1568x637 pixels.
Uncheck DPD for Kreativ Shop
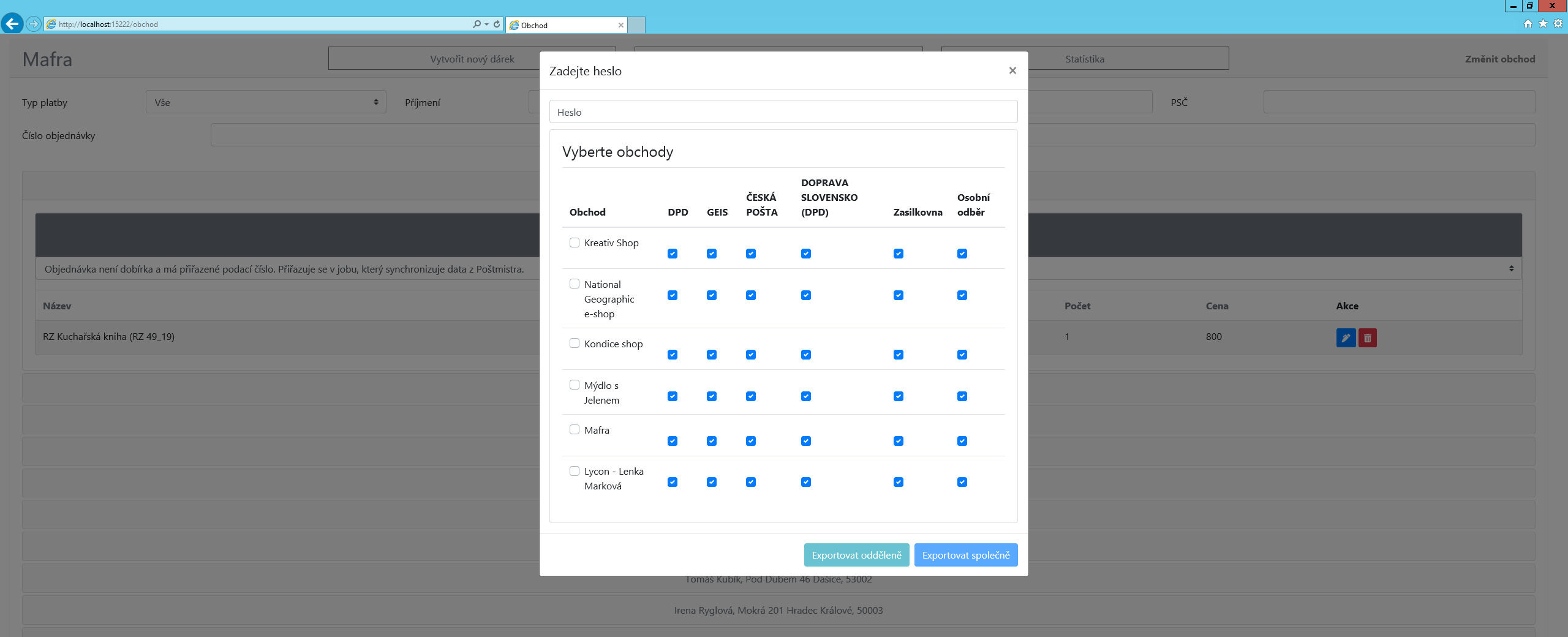[x=673, y=254]
